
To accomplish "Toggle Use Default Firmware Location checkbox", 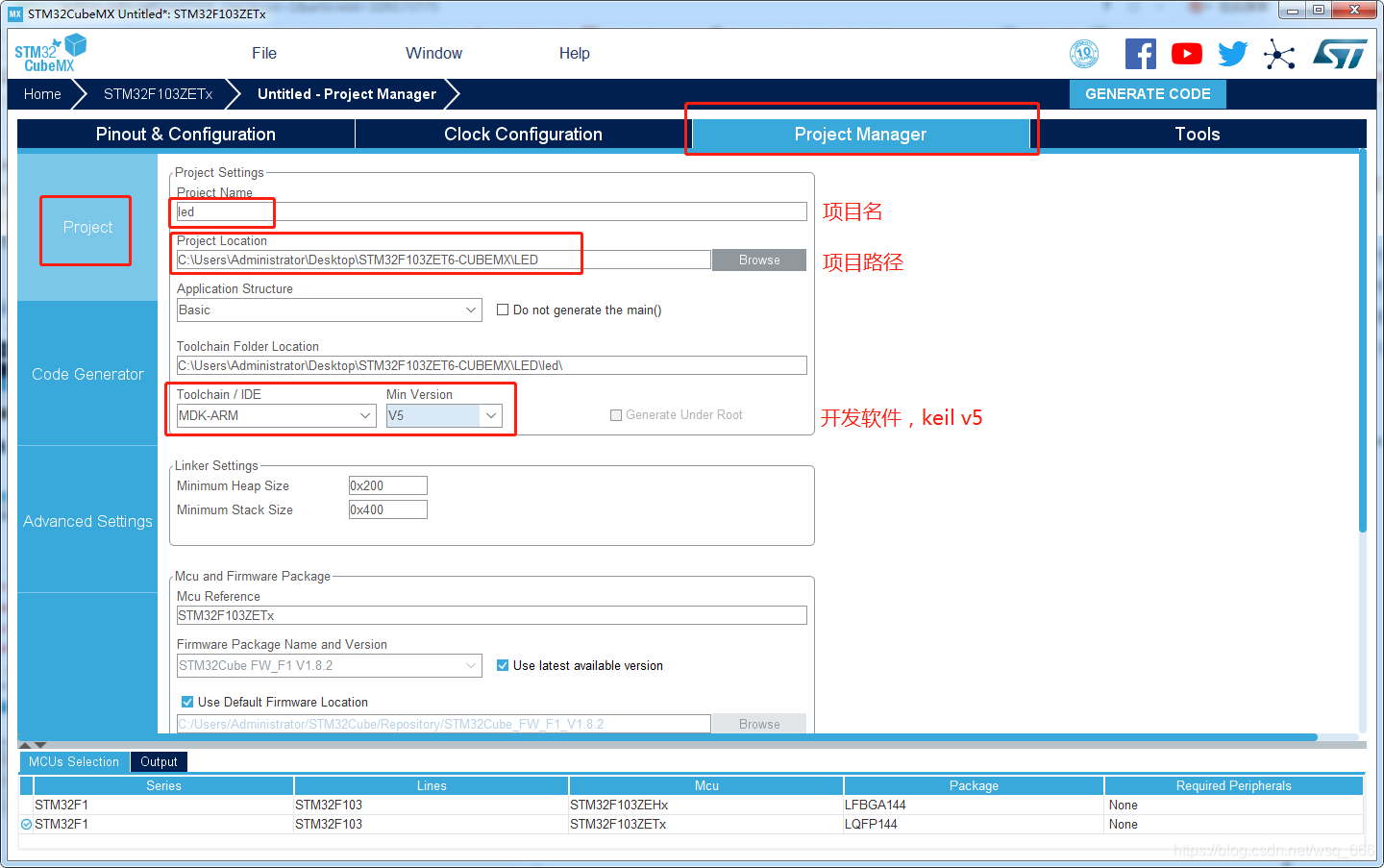I will click(187, 702).
